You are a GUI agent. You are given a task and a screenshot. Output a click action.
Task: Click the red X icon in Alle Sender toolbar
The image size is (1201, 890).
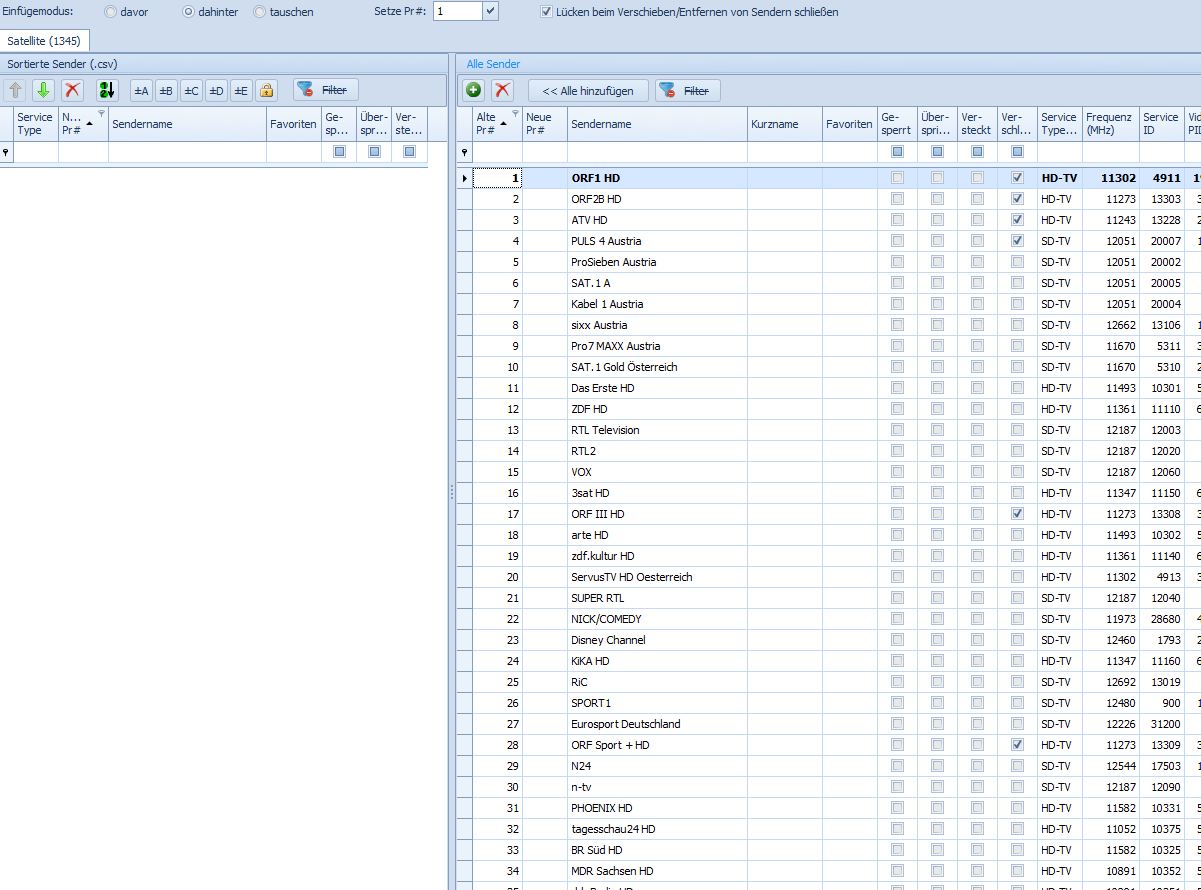(502, 90)
